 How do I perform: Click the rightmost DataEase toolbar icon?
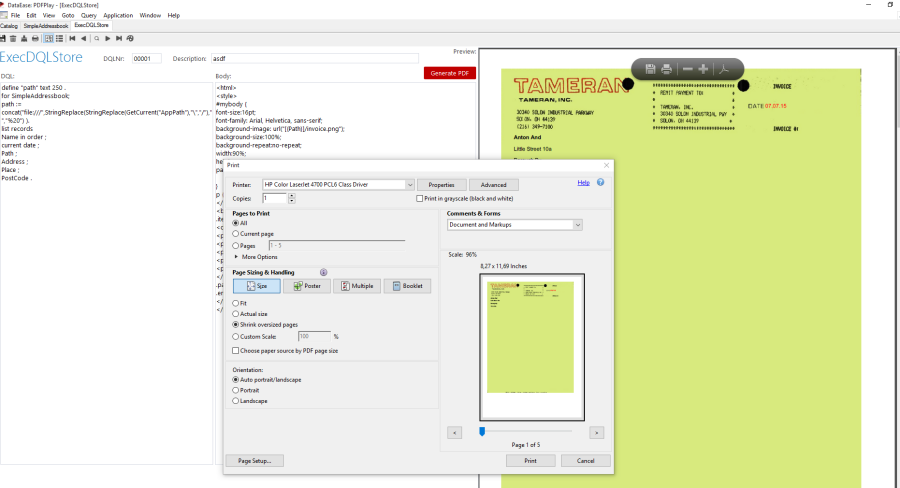[130, 38]
